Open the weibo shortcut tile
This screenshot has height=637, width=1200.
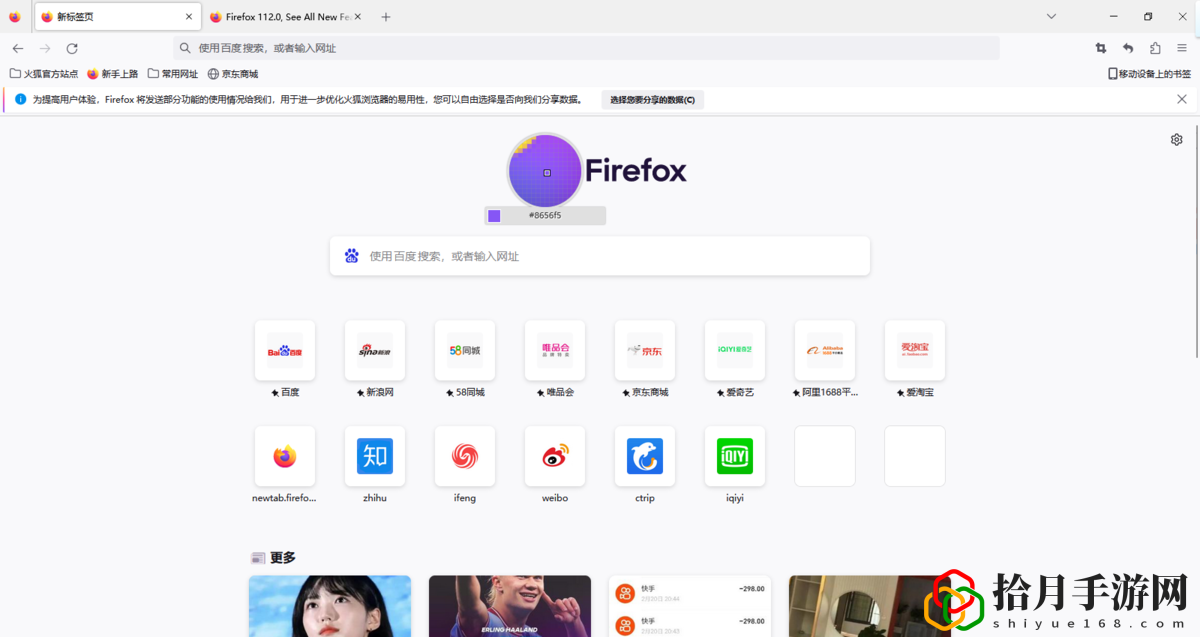tap(555, 457)
